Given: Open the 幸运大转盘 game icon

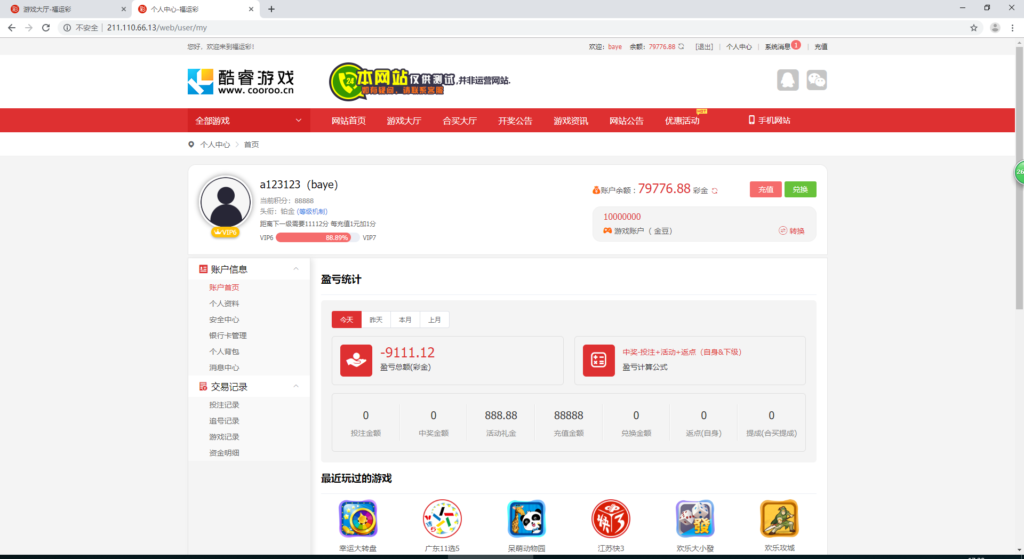Looking at the screenshot, I should [x=357, y=519].
